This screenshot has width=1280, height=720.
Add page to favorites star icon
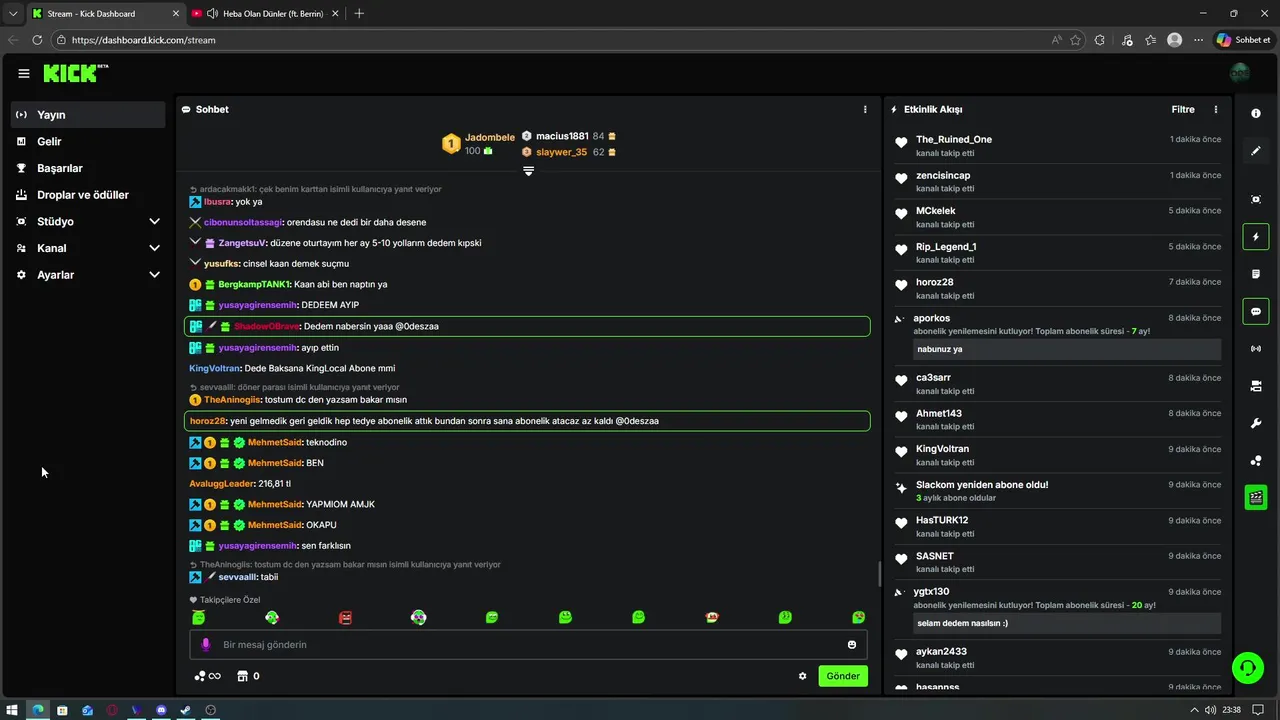pos(1076,40)
